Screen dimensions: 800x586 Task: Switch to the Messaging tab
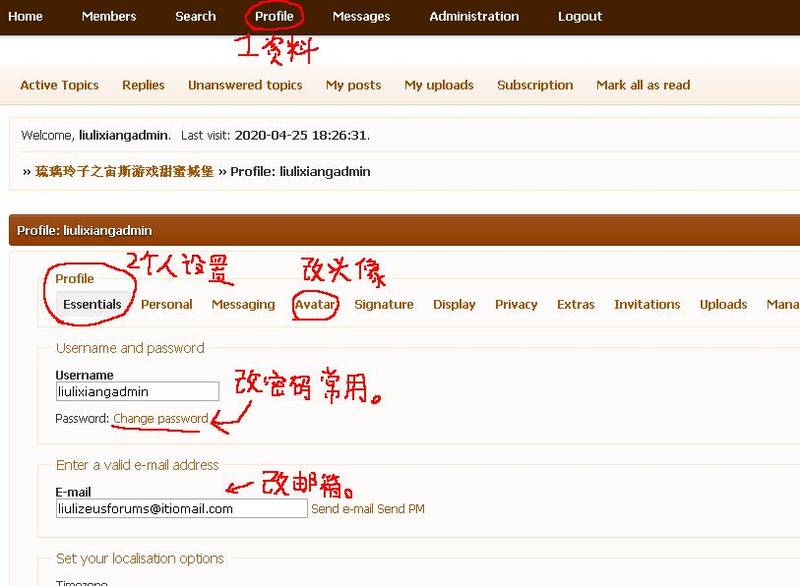coord(243,304)
